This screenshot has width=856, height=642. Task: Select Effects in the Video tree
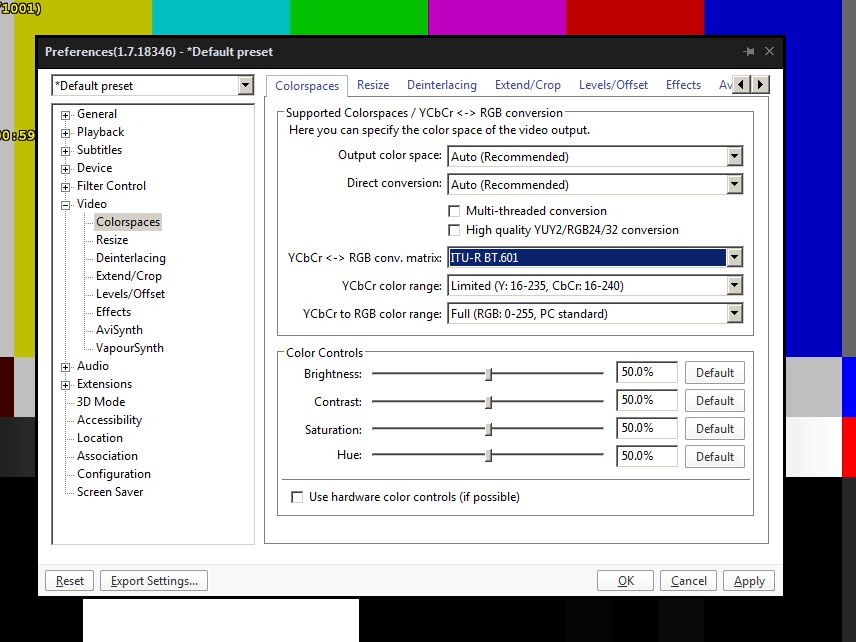coord(114,312)
